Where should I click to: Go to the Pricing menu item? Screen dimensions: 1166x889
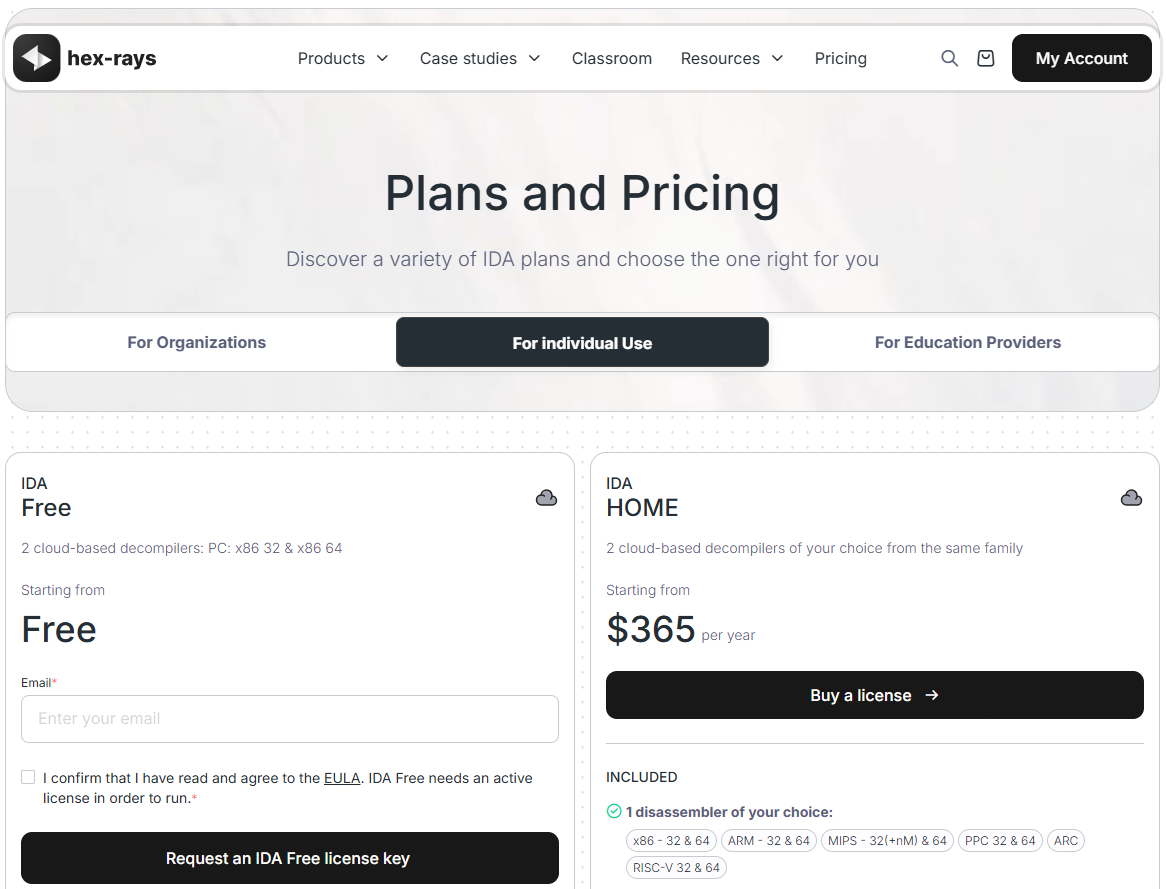pyautogui.click(x=840, y=58)
